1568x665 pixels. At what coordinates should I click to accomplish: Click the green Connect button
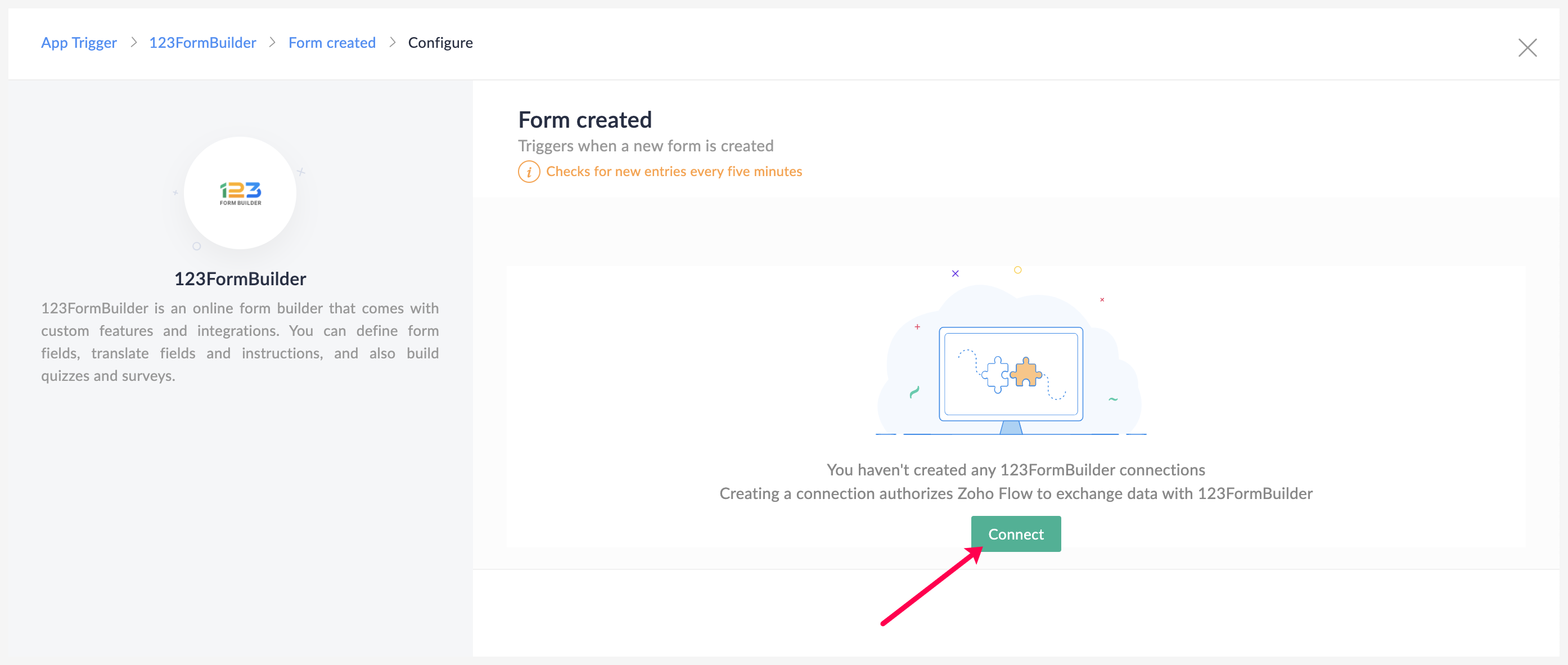[x=1015, y=534]
